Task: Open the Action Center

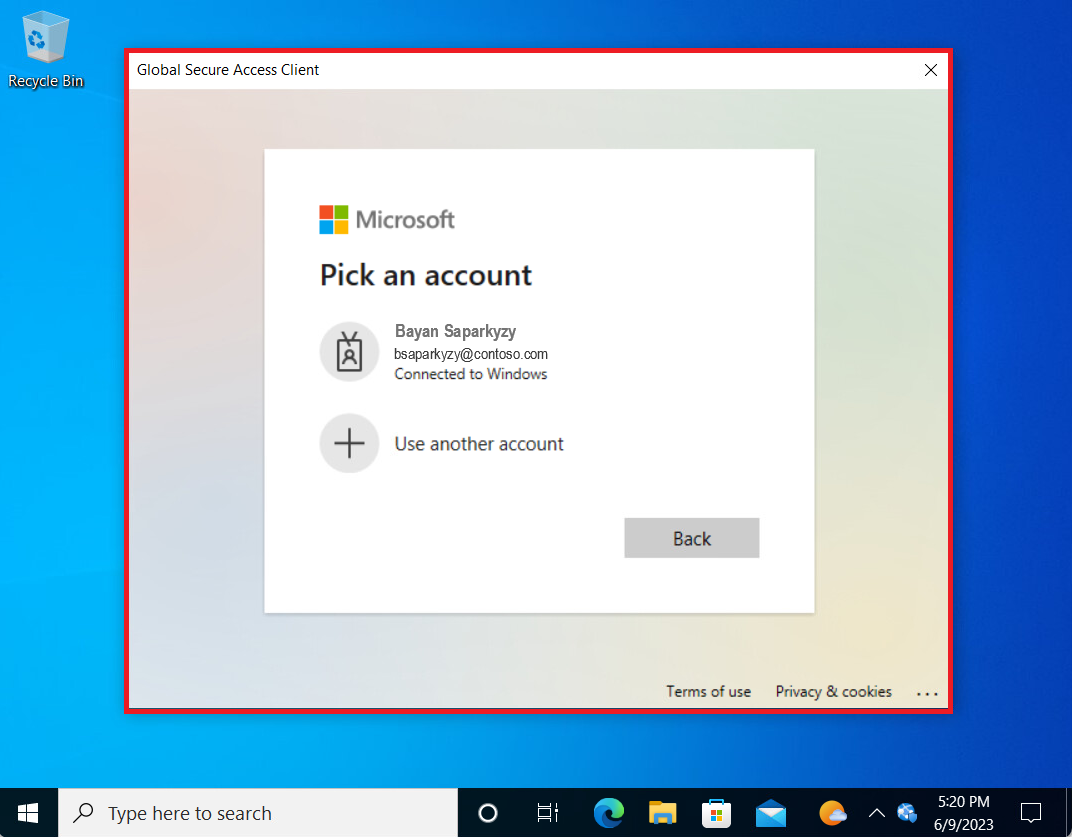Action: pos(1031,813)
